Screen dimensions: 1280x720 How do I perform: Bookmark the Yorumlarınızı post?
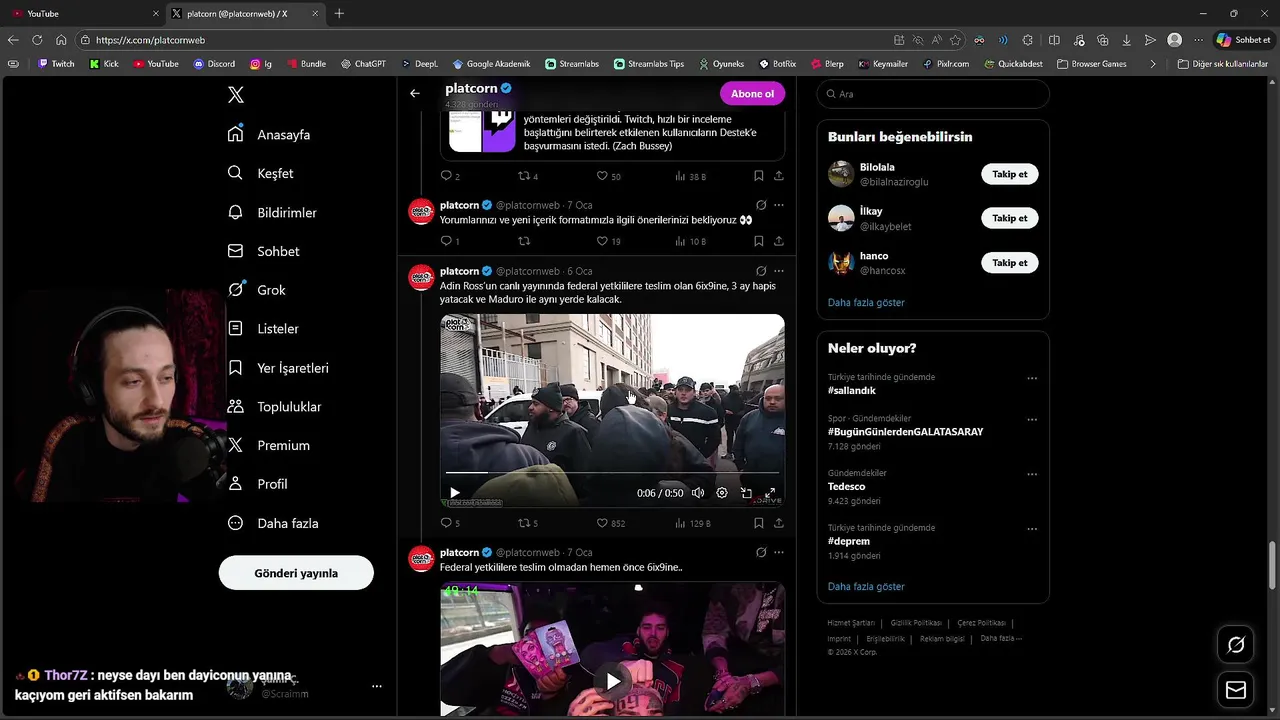coord(758,241)
